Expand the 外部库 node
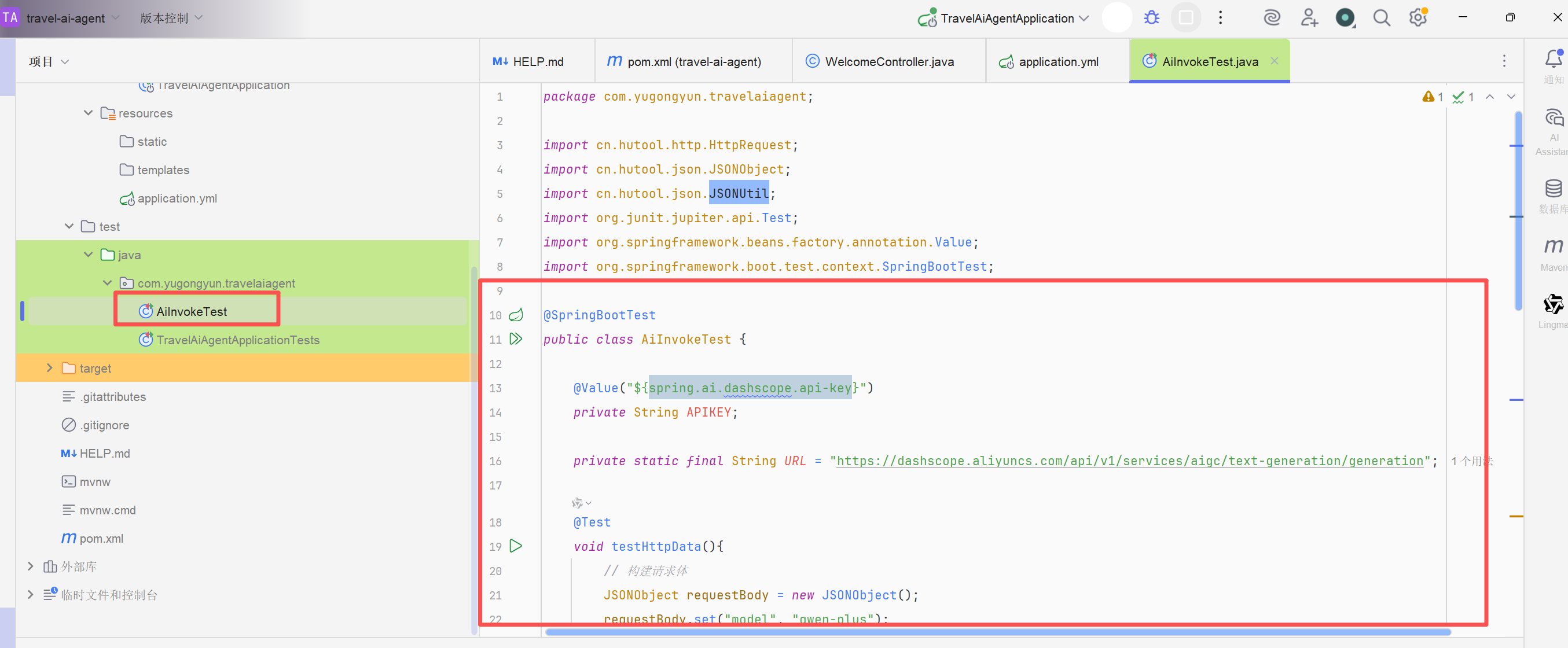1568x648 pixels. tap(31, 566)
